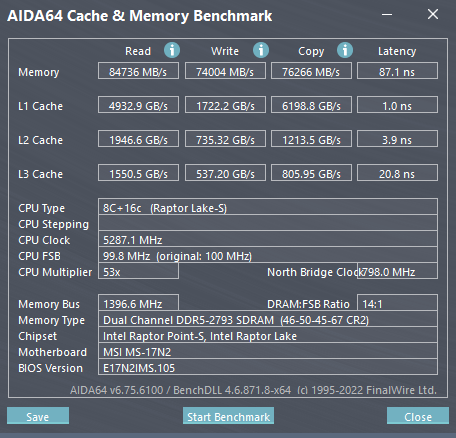
Task: Select the Memory Write result field
Action: tap(225, 71)
